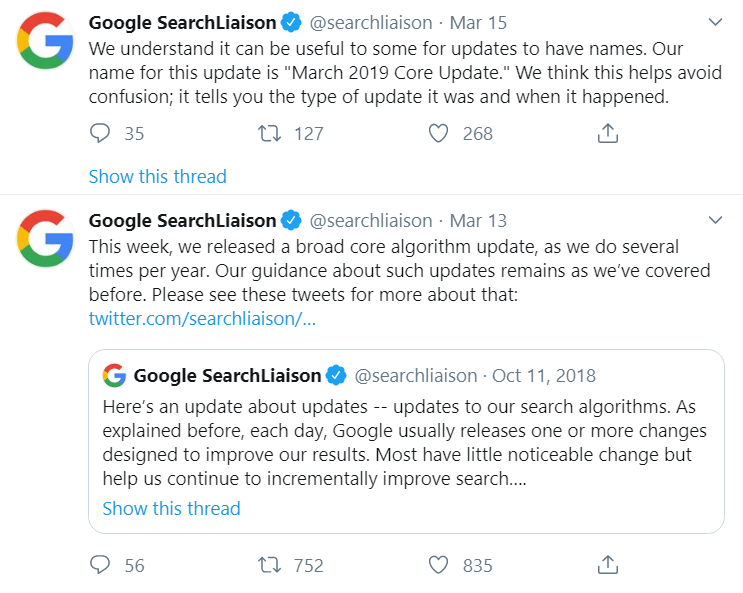Like the Mar 13 tweet with 835 likes
The height and width of the screenshot is (593, 743).
click(438, 565)
